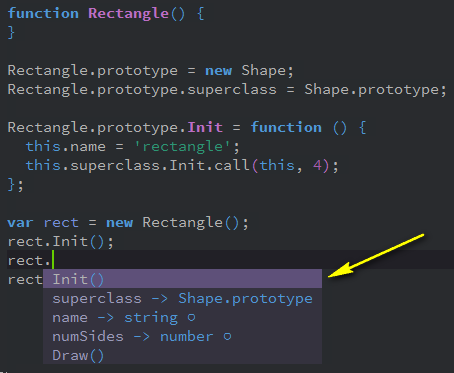Click the Rectangle.prototype.superclass assignment line

click(227, 89)
